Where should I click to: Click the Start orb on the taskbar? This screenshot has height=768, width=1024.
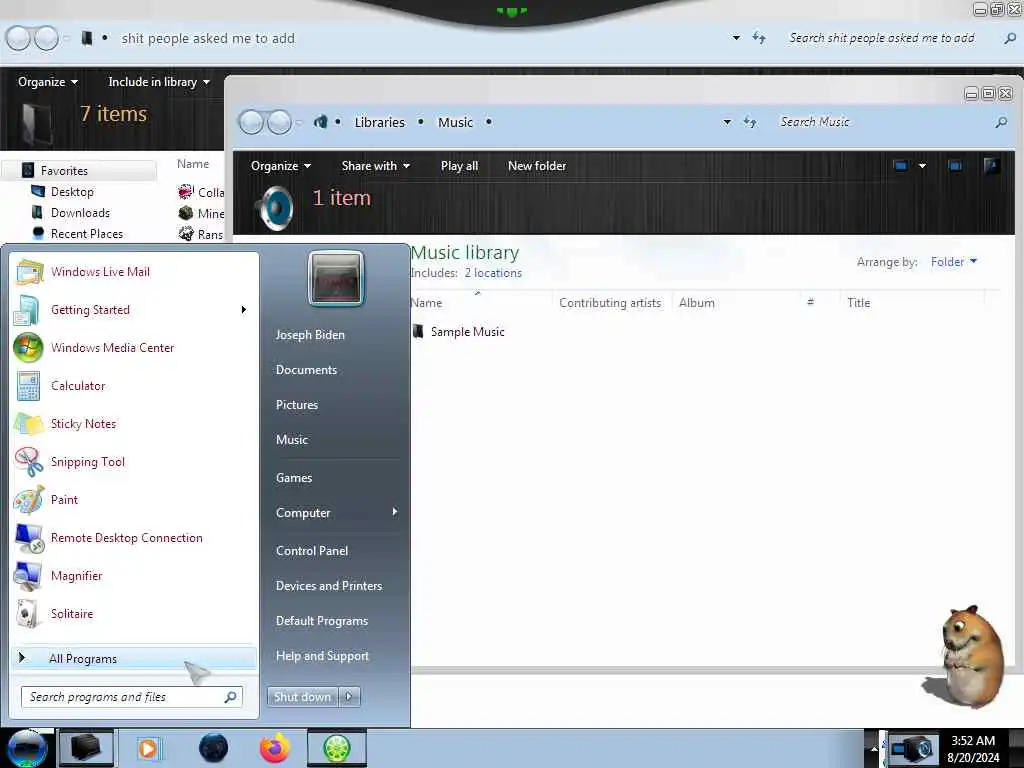pos(27,748)
